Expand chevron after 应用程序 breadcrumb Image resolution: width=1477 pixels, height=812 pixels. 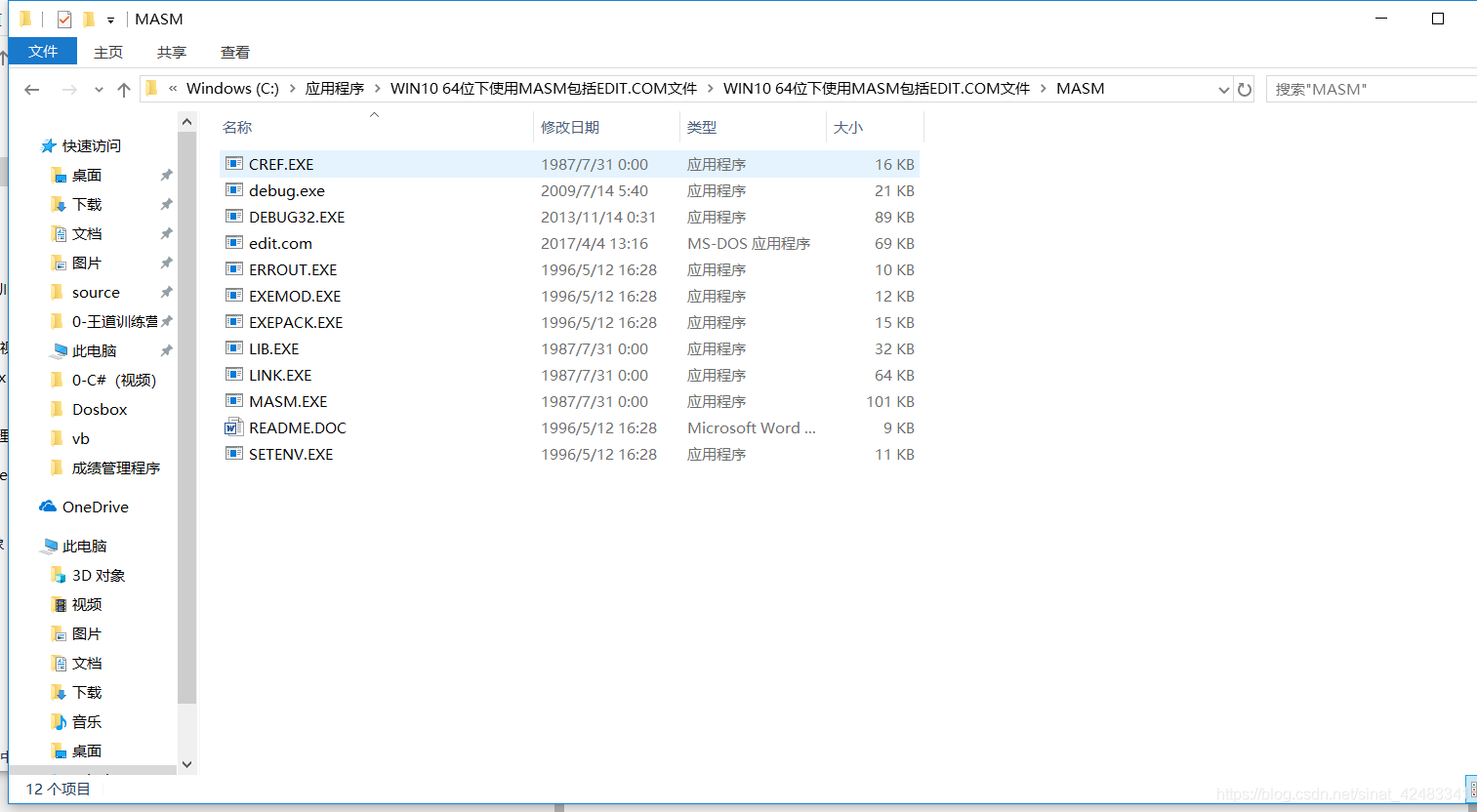378,89
